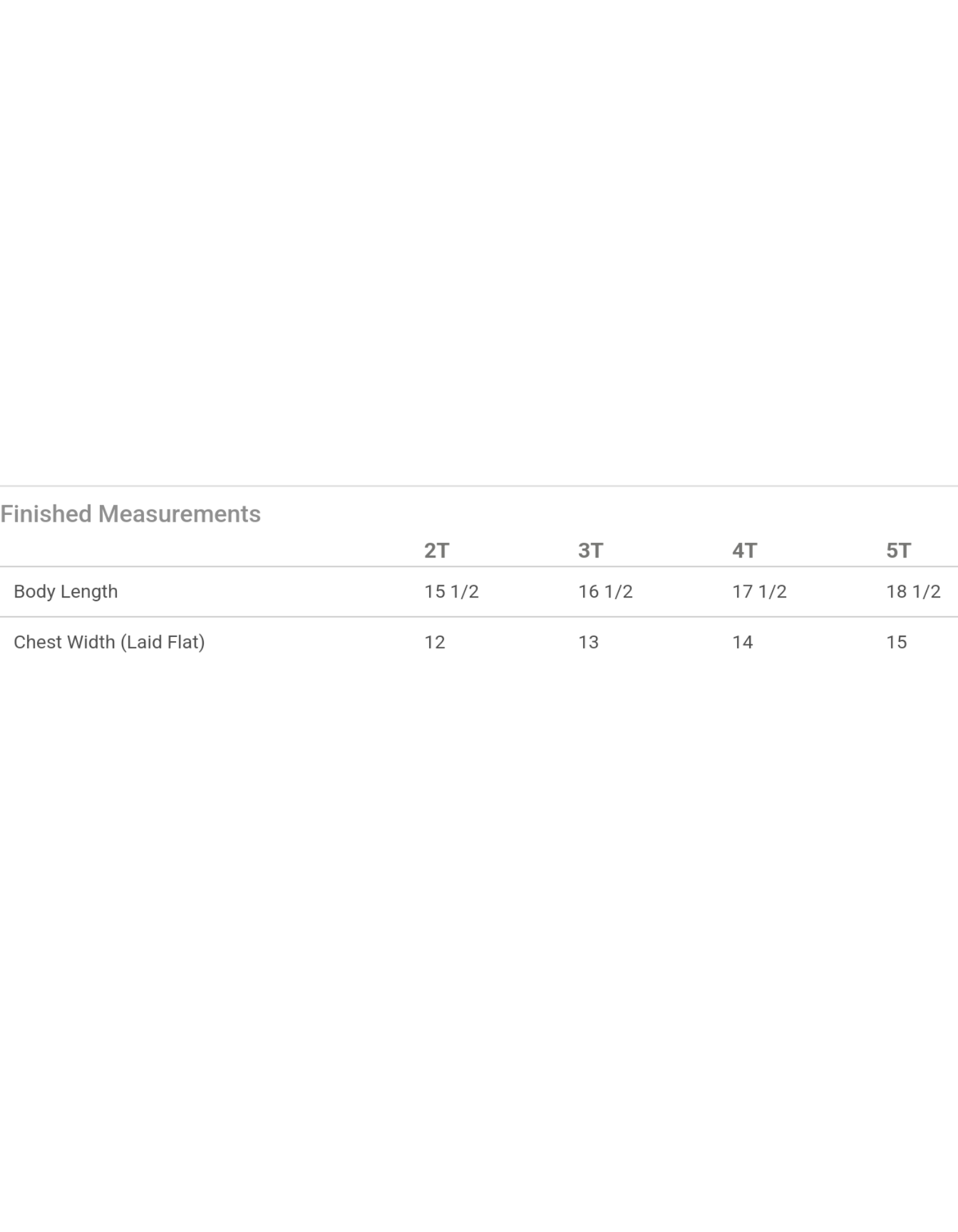Select the 2T size column header

click(x=437, y=550)
